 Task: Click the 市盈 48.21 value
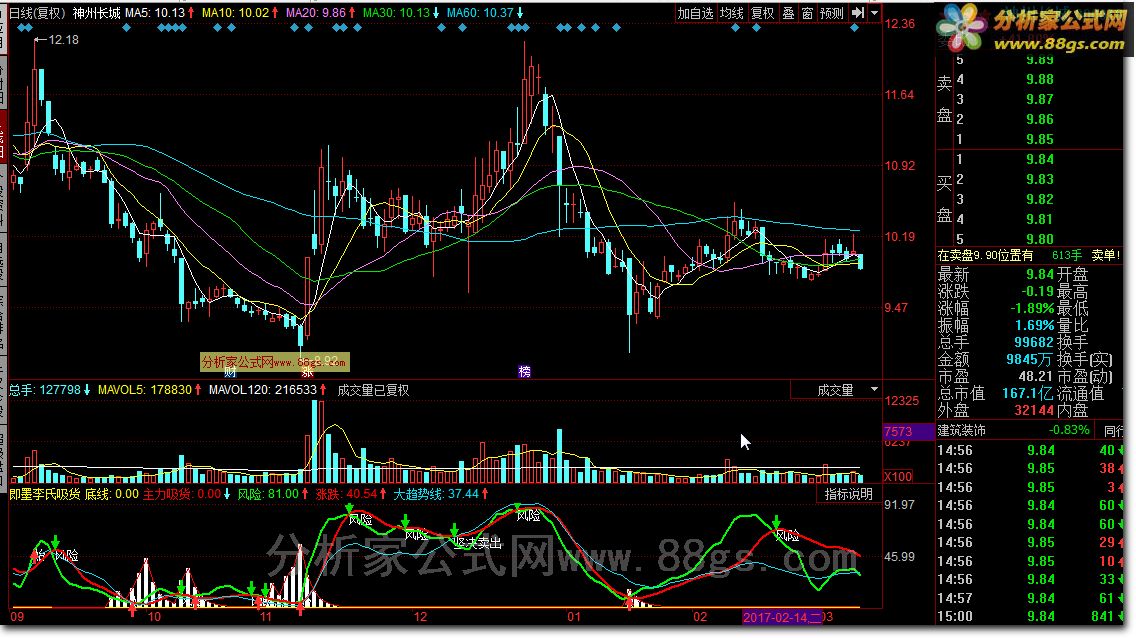coord(1035,377)
